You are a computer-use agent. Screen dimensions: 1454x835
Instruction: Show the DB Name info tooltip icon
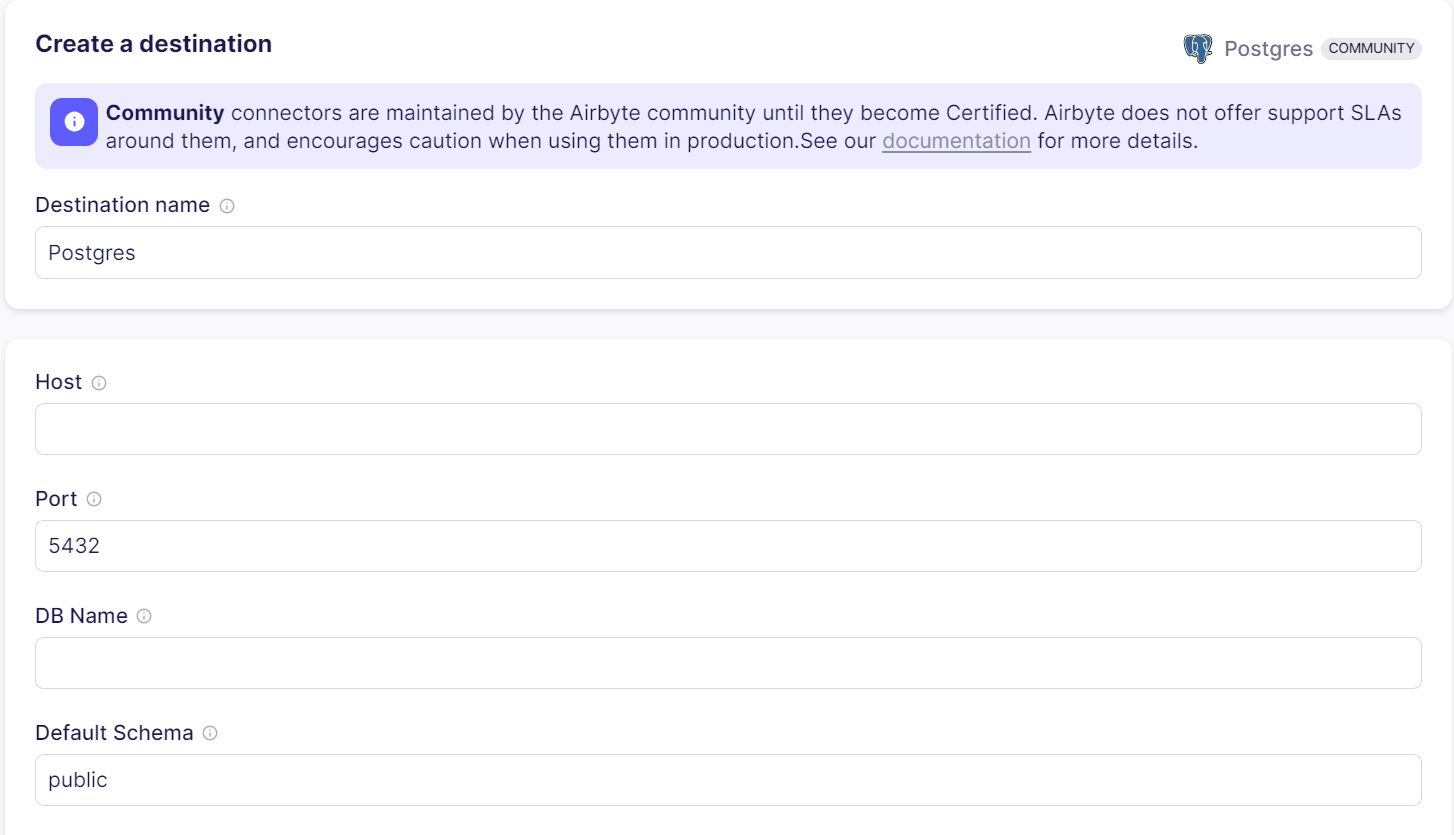144,616
